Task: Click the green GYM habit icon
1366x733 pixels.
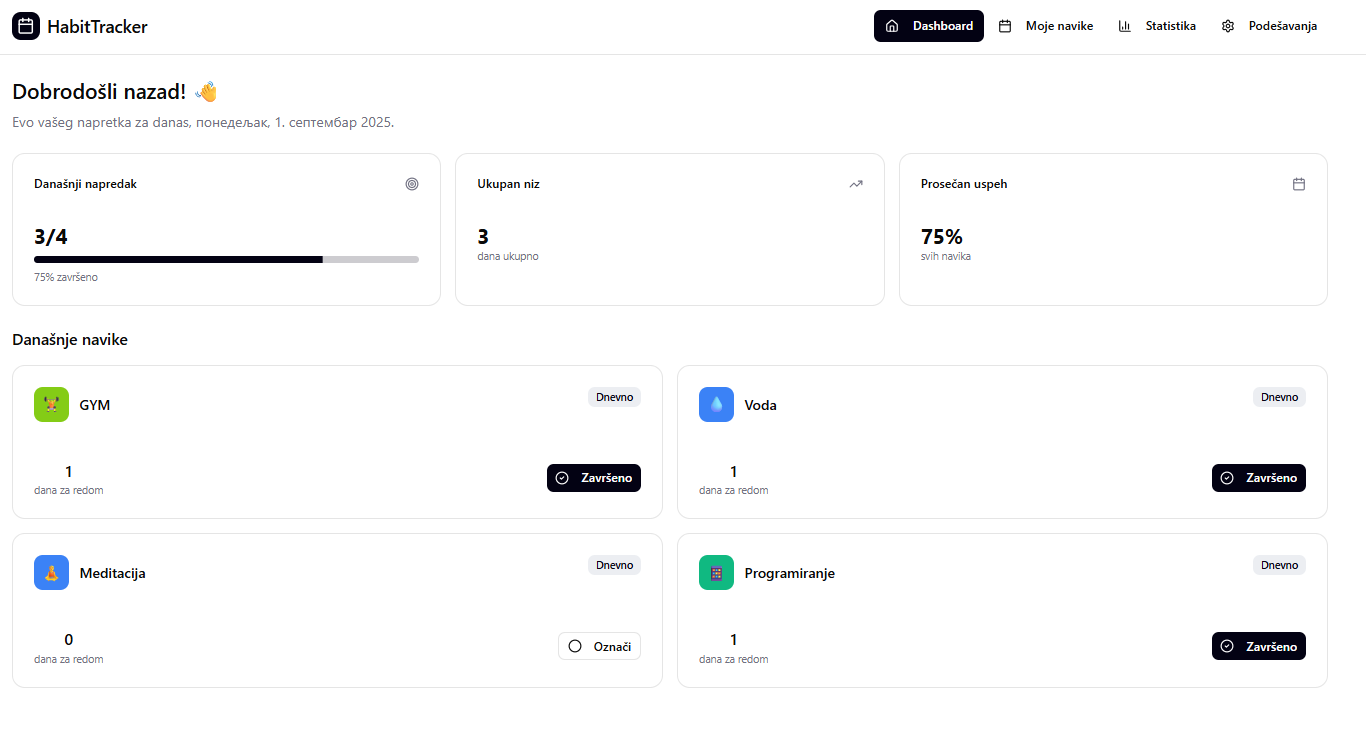Action: click(x=51, y=404)
